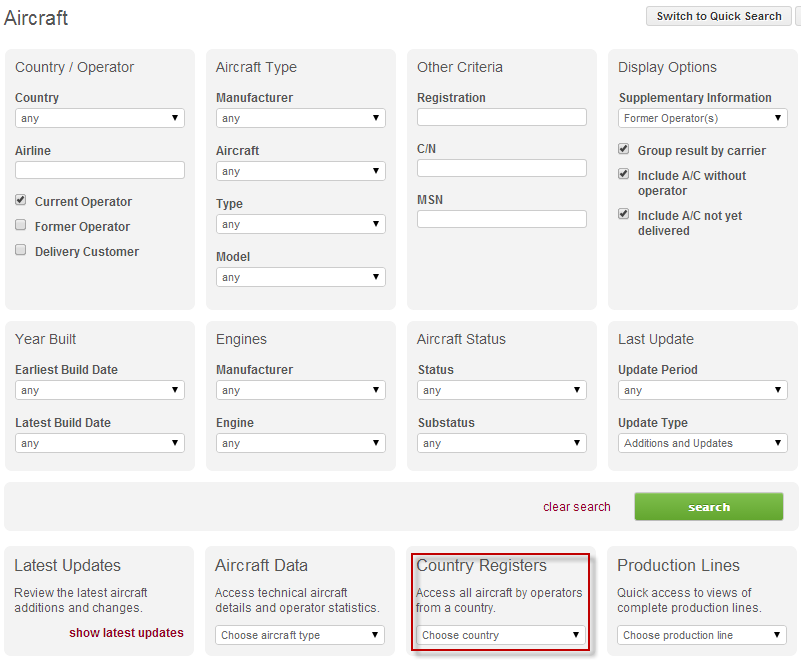Open the Engines Manufacturer dropdown

tap(301, 390)
